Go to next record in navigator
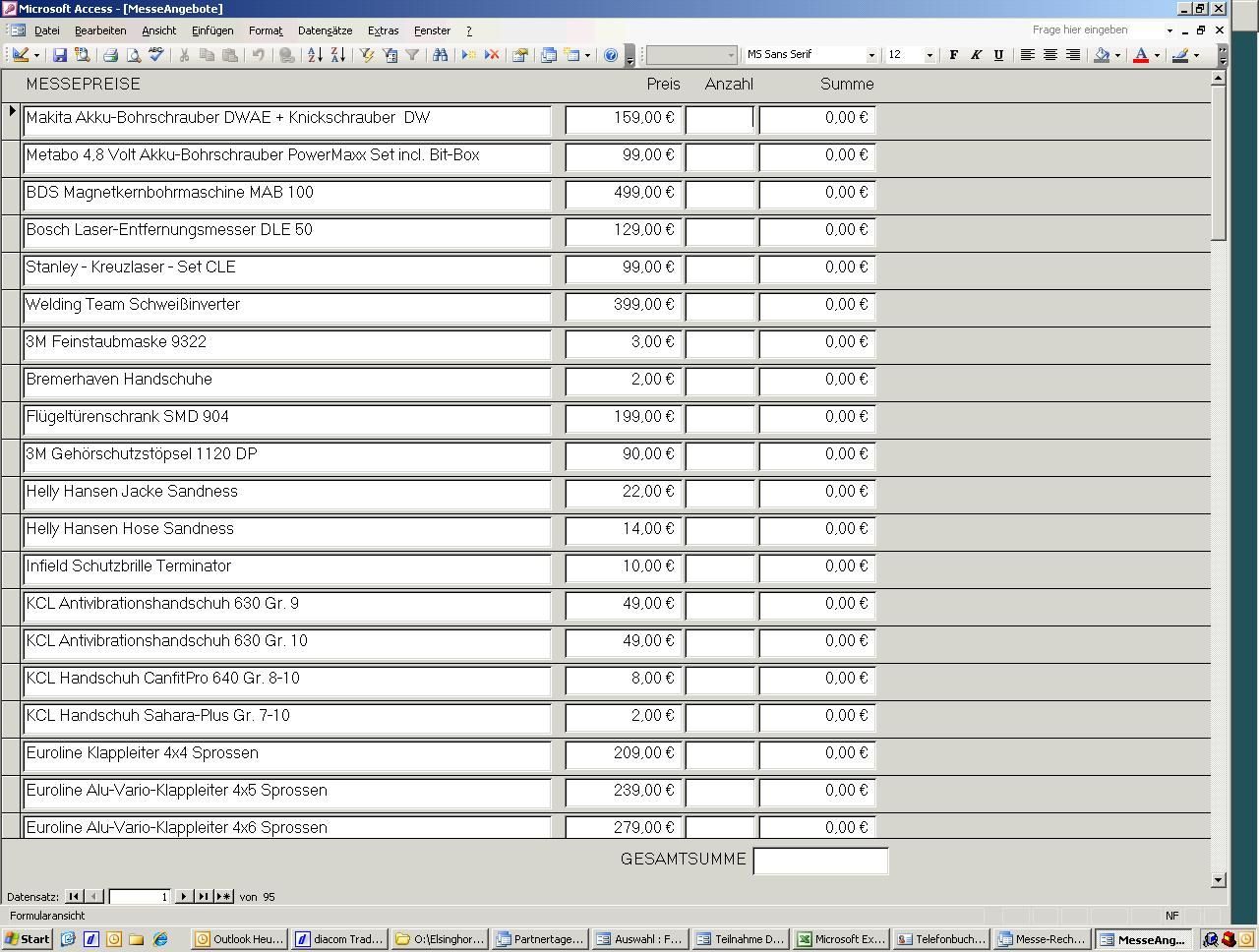 pyautogui.click(x=183, y=896)
